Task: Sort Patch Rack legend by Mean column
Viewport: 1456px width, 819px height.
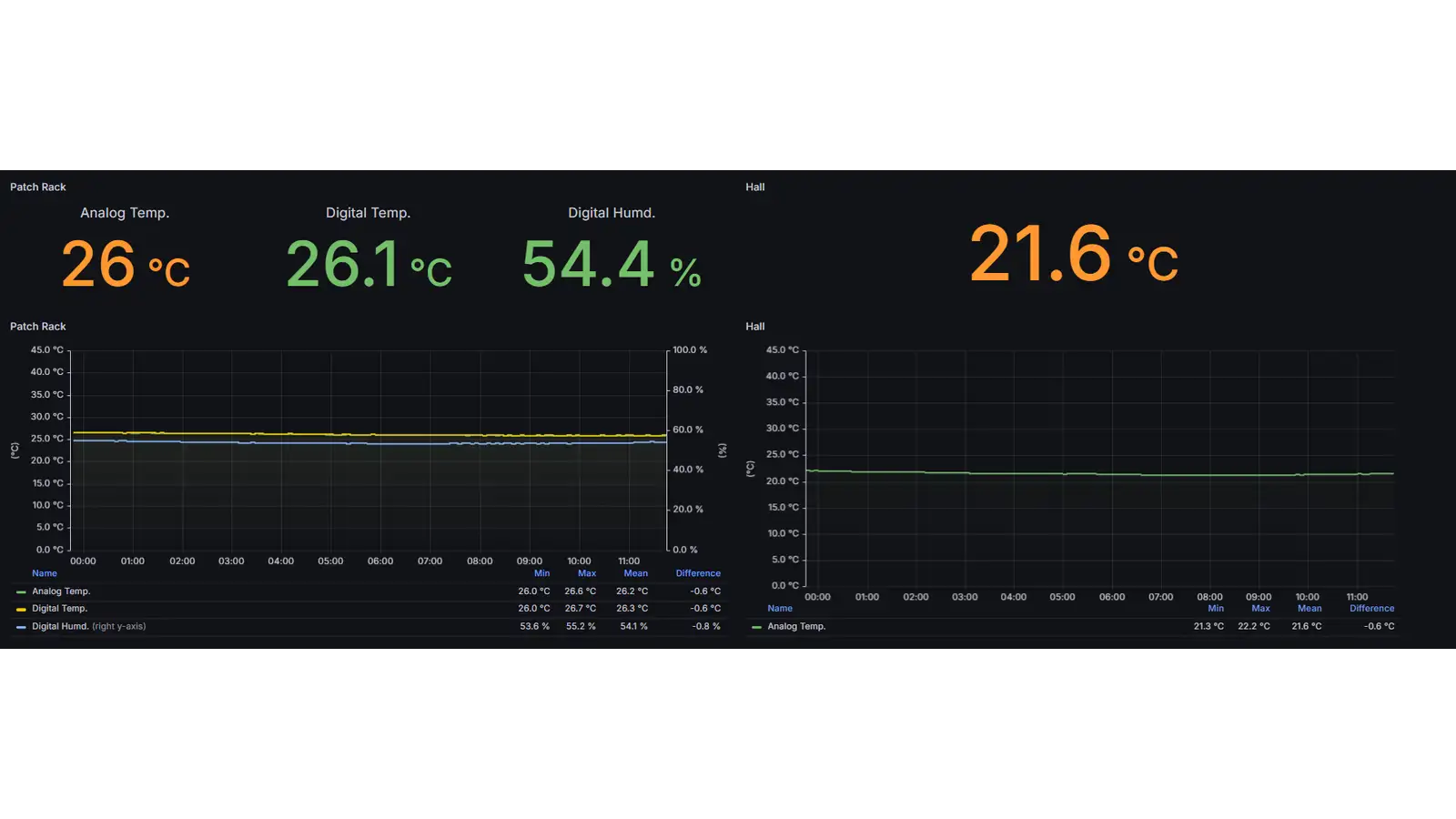Action: 635,573
